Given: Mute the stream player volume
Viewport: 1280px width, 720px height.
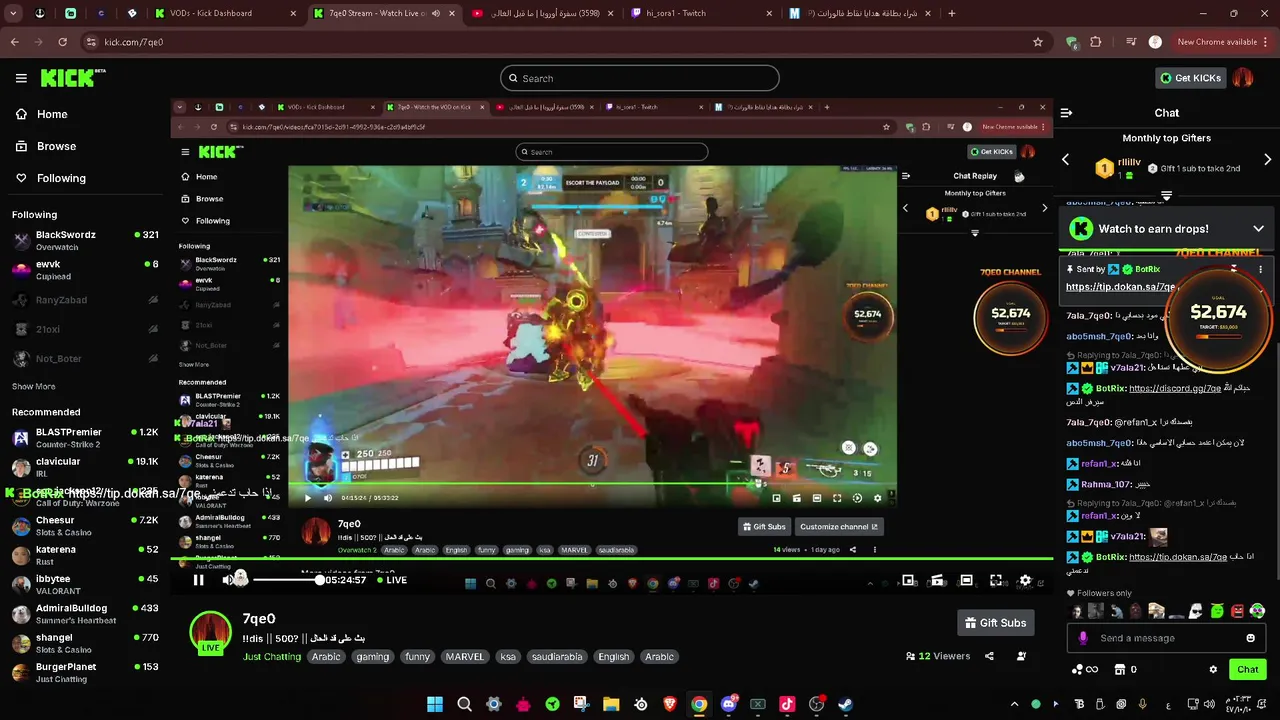Looking at the screenshot, I should coord(228,580).
